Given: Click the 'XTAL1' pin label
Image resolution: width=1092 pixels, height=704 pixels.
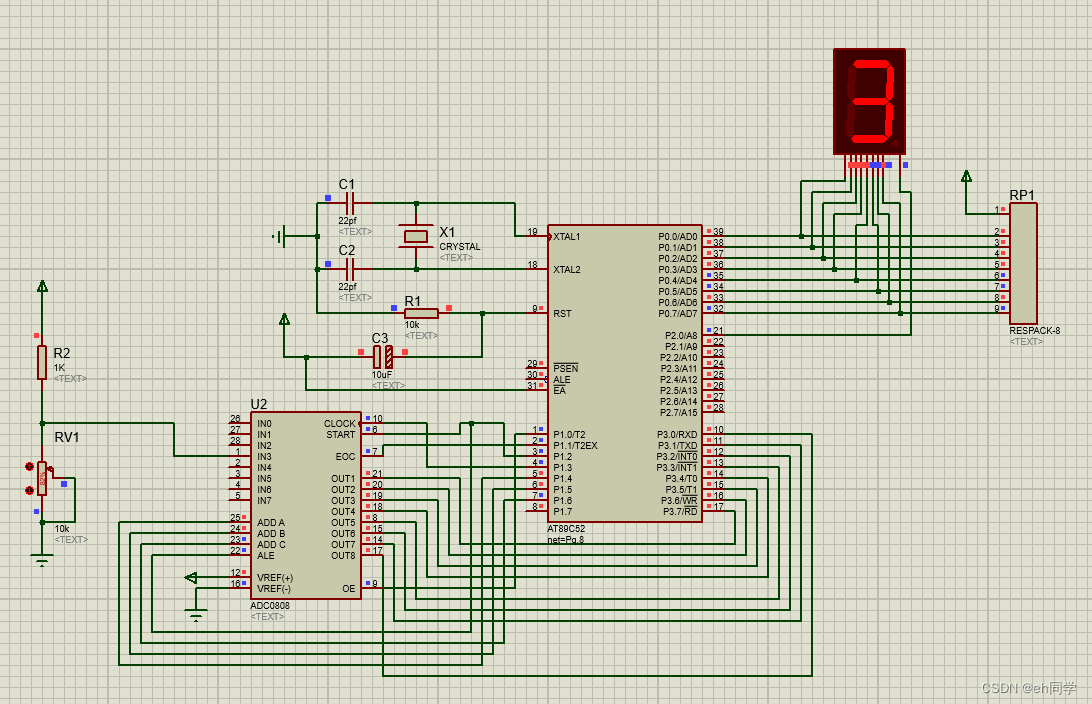Looking at the screenshot, I should [566, 237].
